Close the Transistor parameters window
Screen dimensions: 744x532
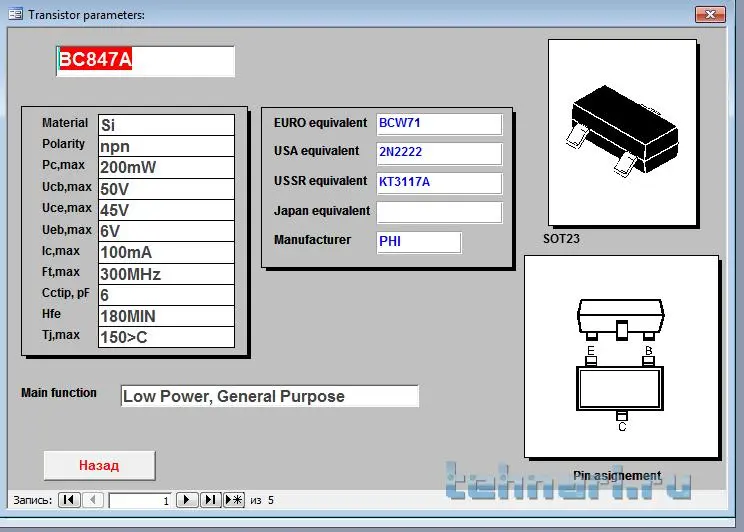click(x=710, y=14)
